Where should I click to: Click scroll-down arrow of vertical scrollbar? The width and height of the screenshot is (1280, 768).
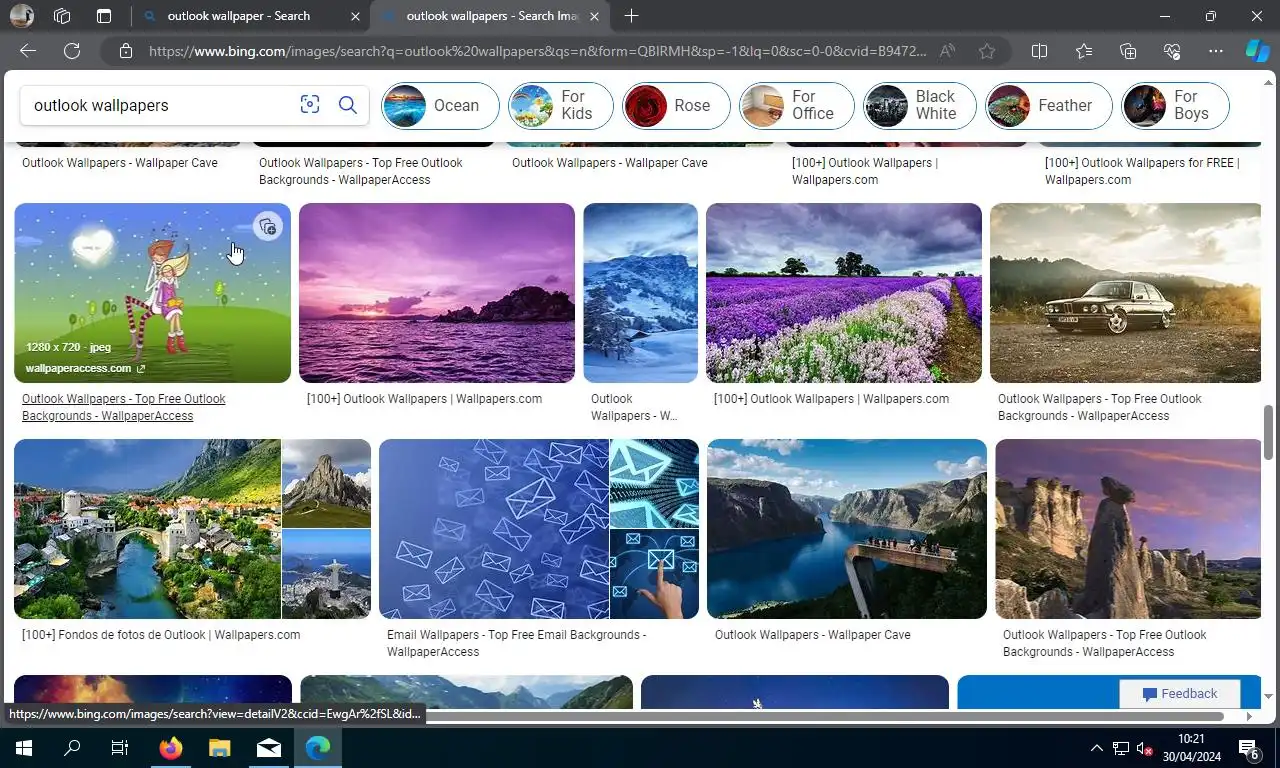click(1269, 696)
